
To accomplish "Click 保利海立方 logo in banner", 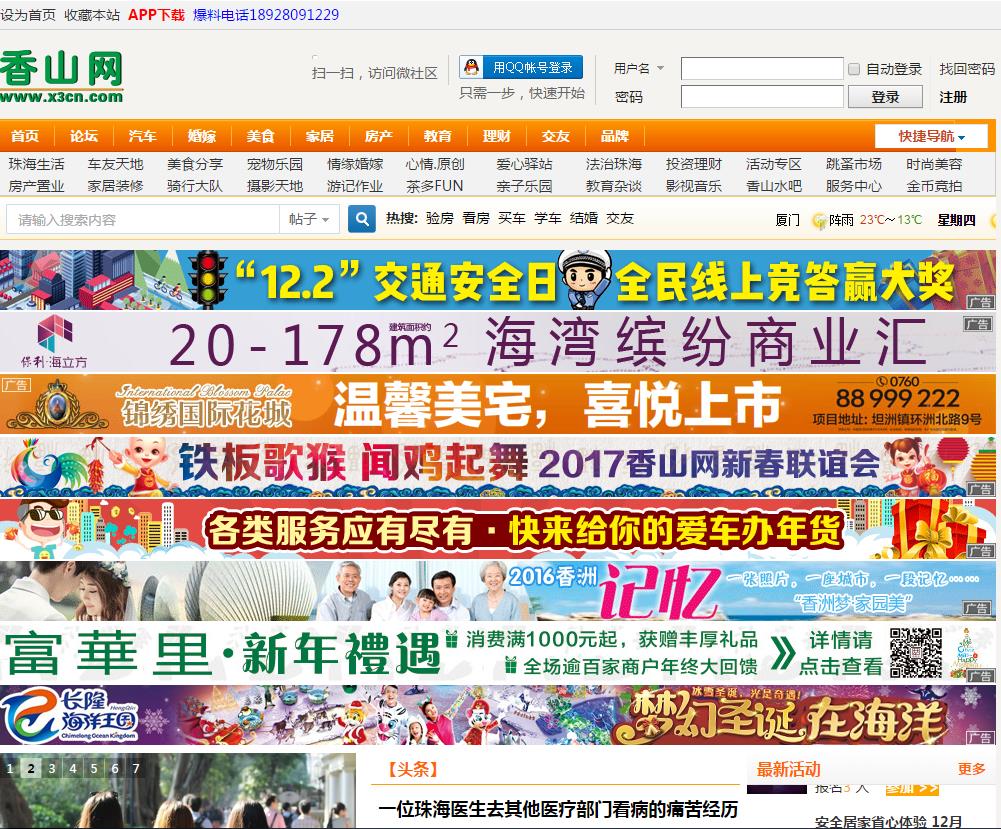I will 54,342.
